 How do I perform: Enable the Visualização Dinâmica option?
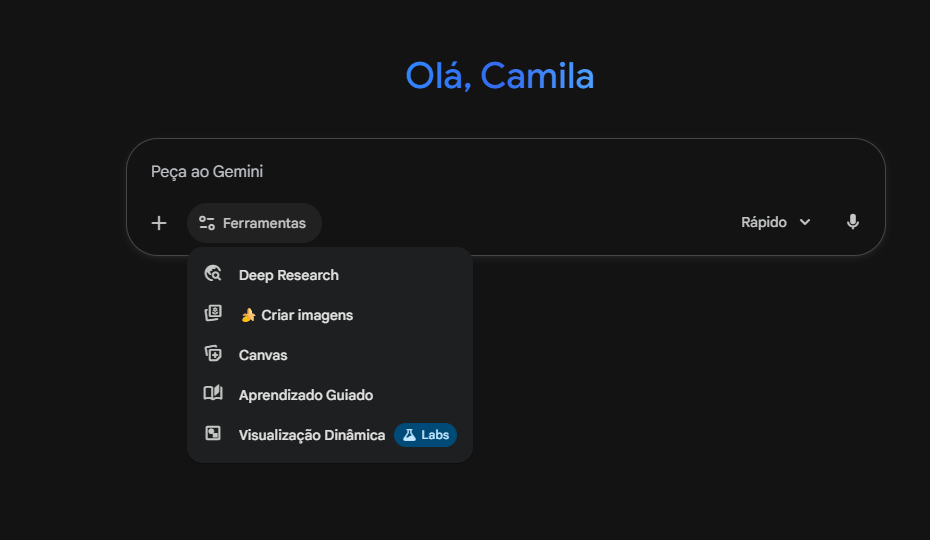point(311,435)
